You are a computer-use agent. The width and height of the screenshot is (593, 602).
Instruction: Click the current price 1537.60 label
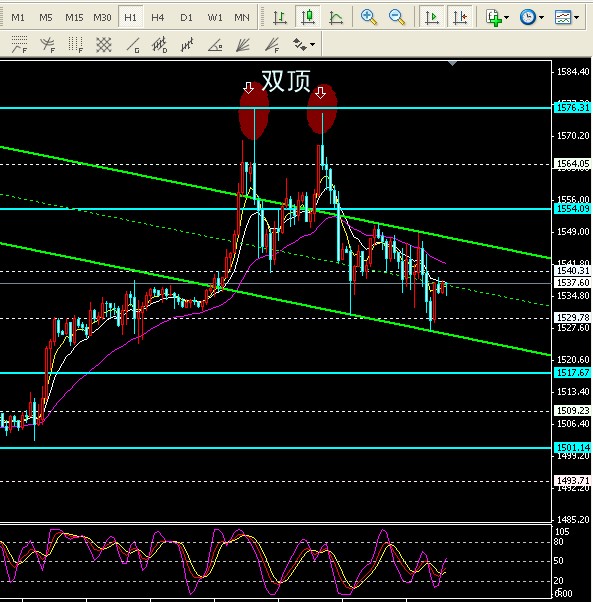point(572,283)
